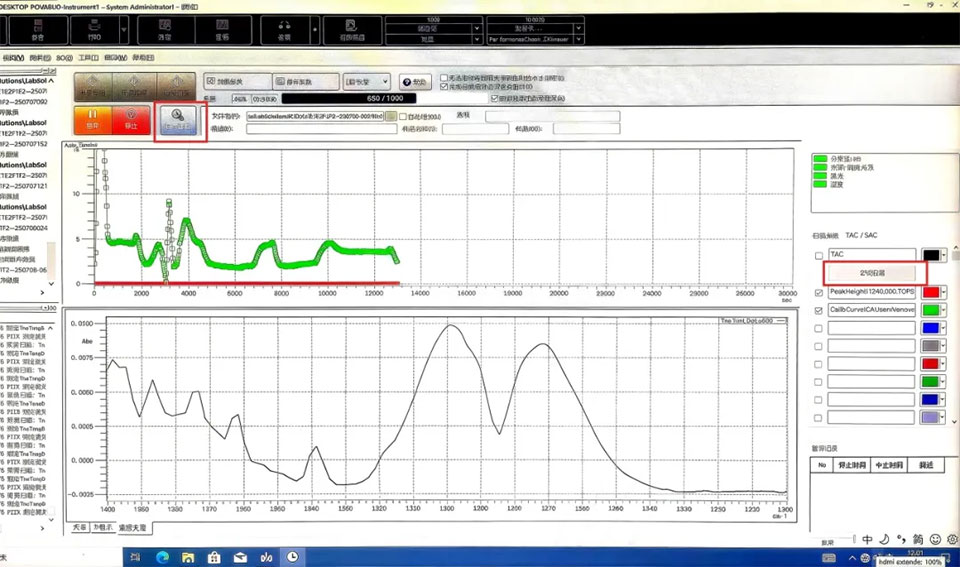The height and width of the screenshot is (567, 960).
Task: Toggle the TAC row checkbox
Action: 820,256
